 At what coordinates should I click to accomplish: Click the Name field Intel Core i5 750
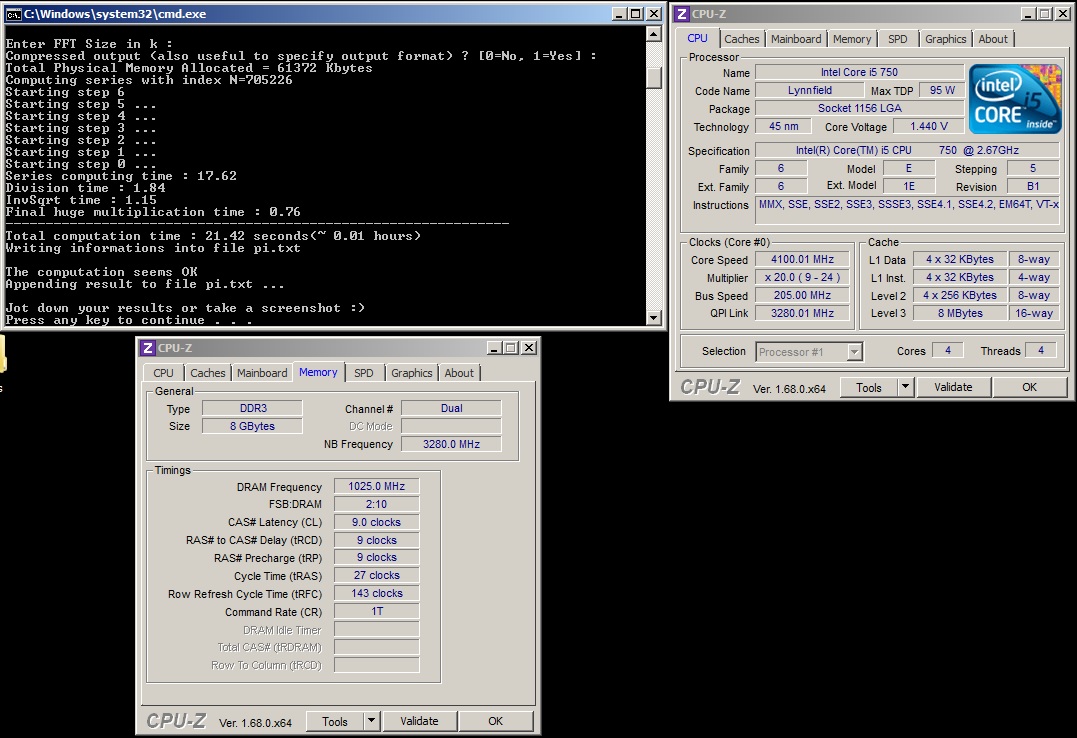(x=859, y=72)
